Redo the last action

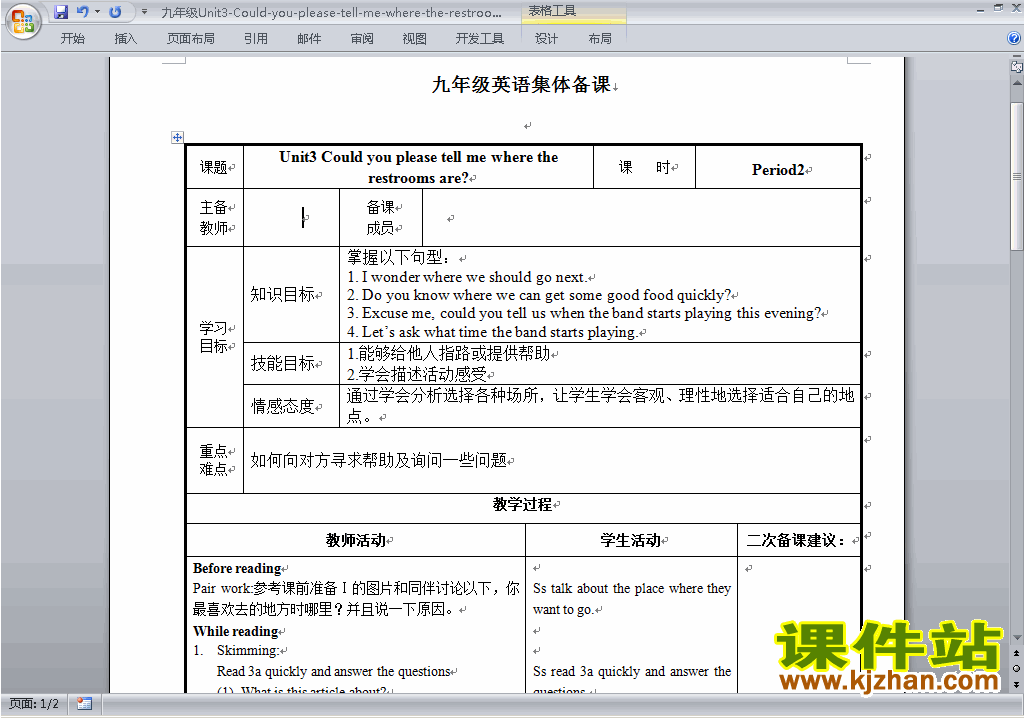115,12
